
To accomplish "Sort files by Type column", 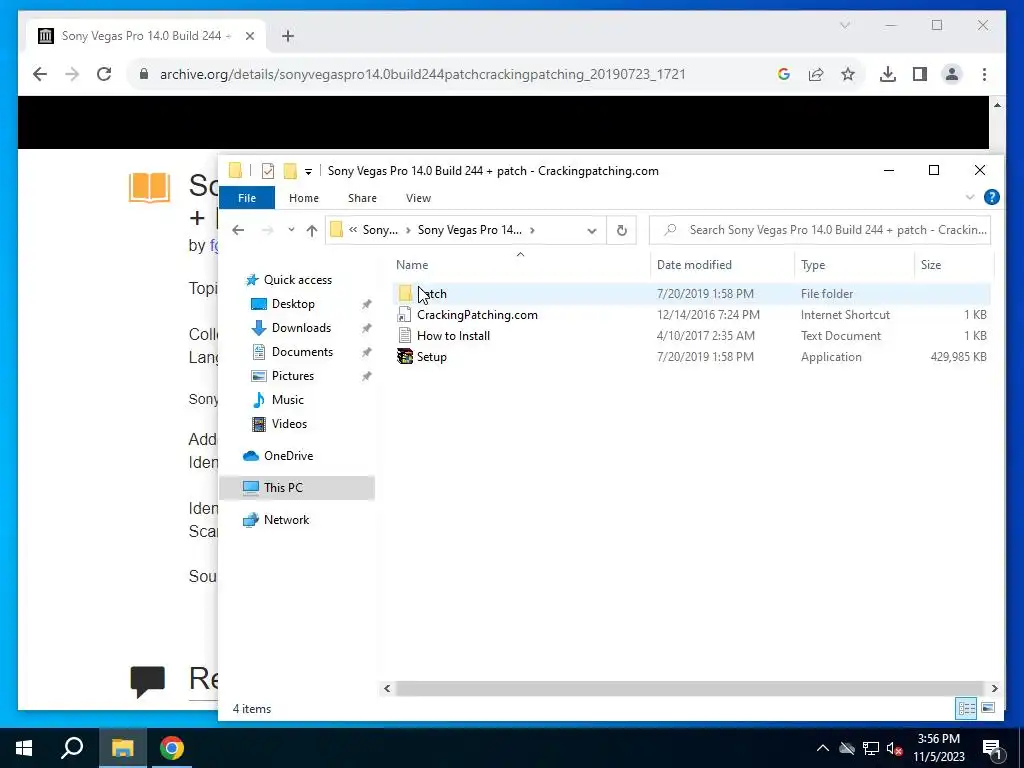I will (813, 264).
